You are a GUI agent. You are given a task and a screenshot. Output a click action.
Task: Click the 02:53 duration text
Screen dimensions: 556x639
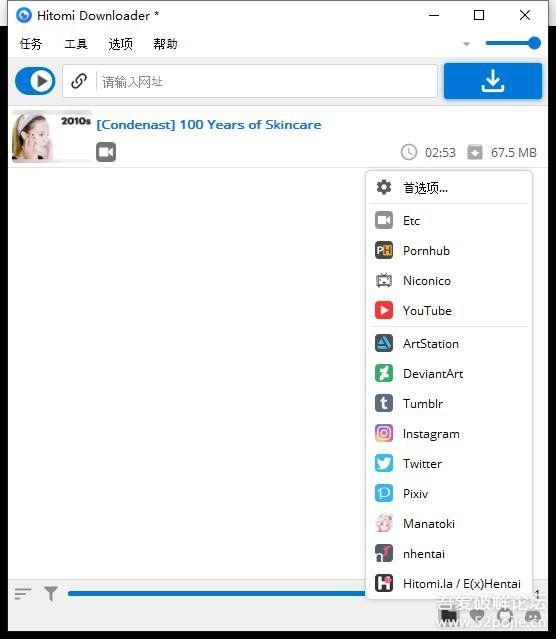click(440, 152)
